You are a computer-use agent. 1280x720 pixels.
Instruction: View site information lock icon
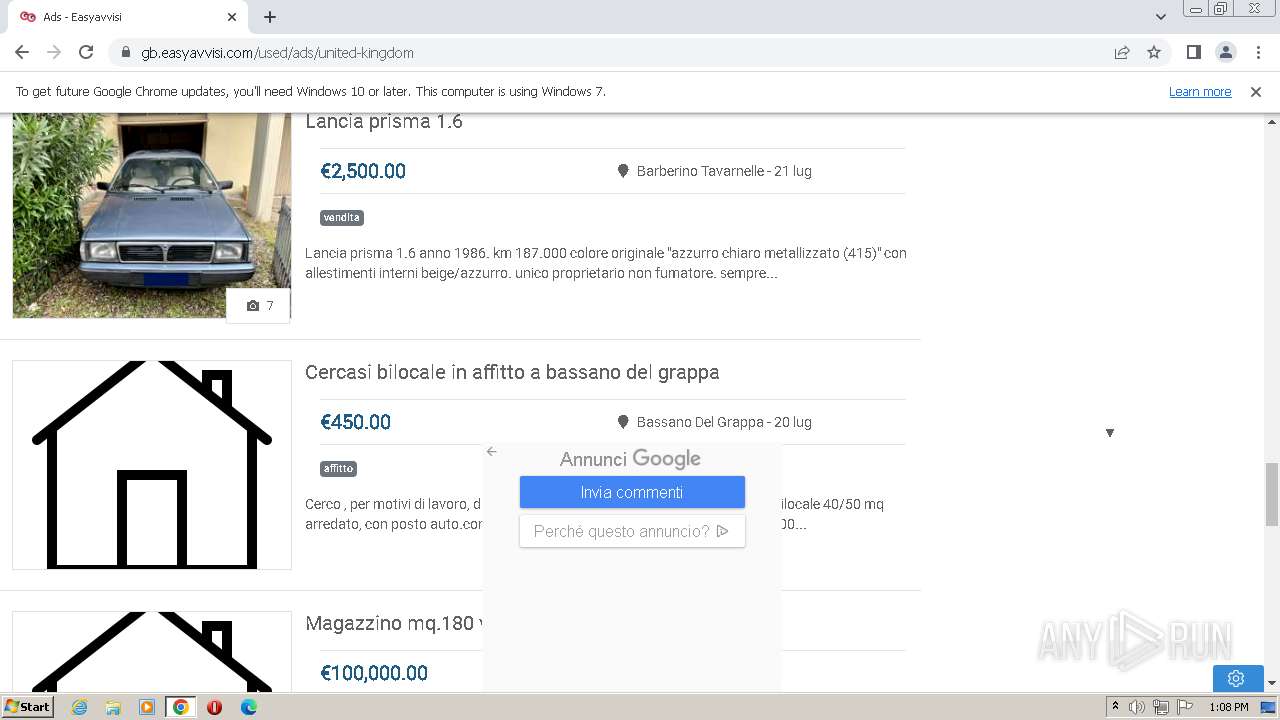(125, 52)
